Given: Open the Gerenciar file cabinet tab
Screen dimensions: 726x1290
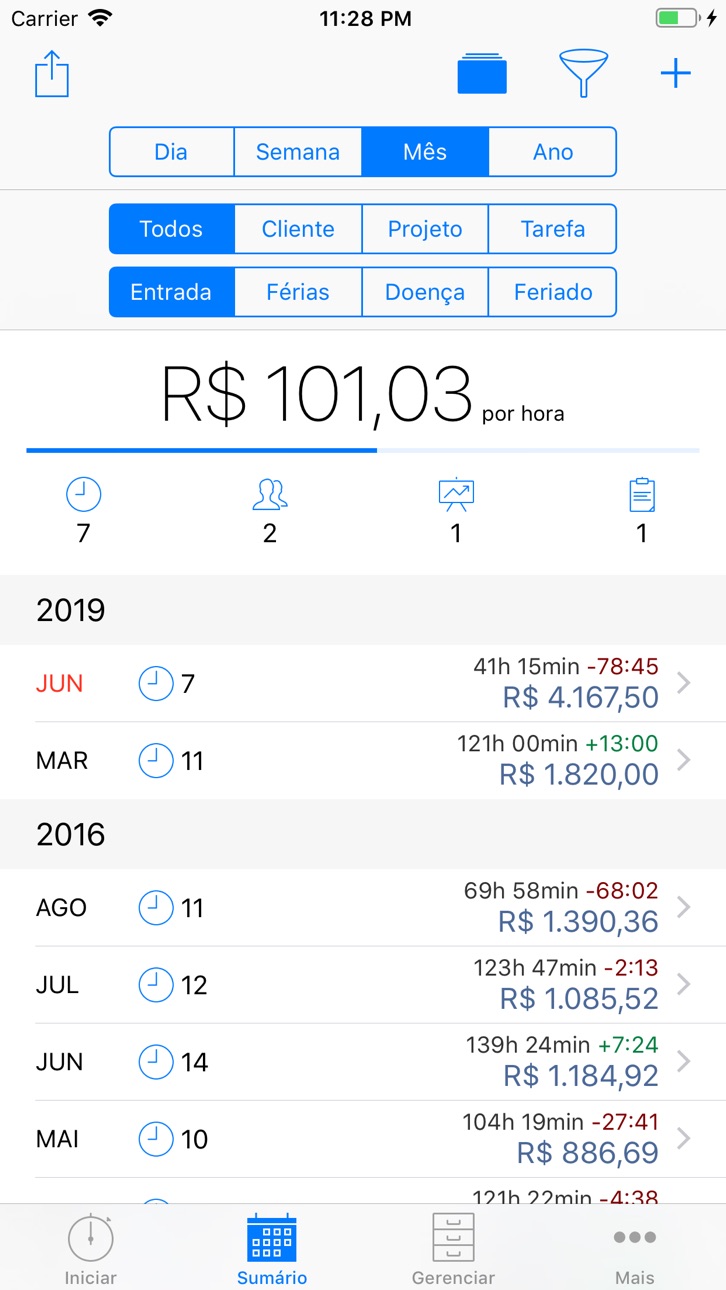Looking at the screenshot, I should pyautogui.click(x=453, y=1248).
